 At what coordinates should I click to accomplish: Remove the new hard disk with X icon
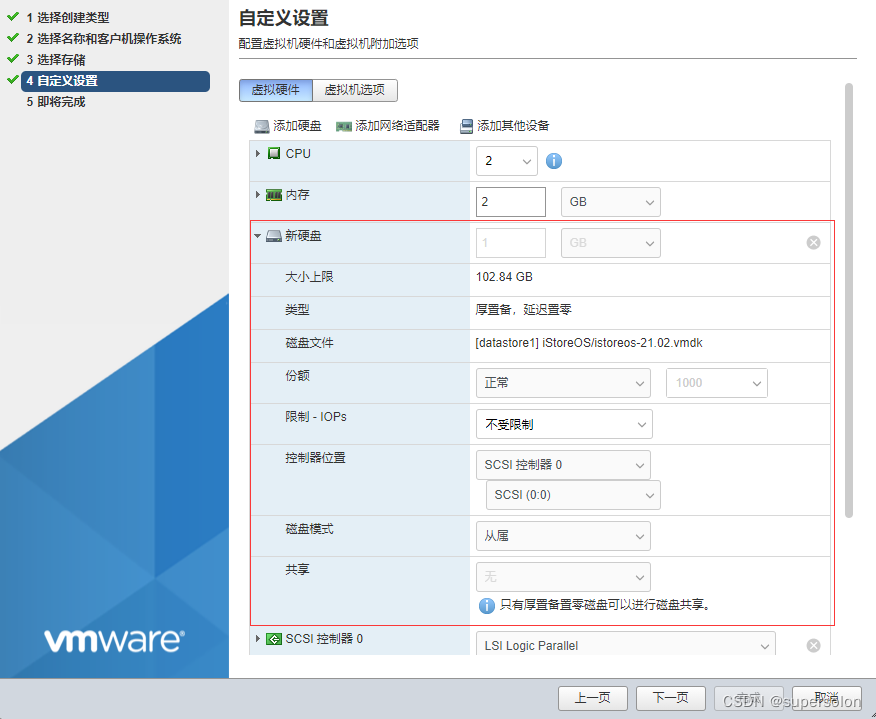pyautogui.click(x=813, y=242)
